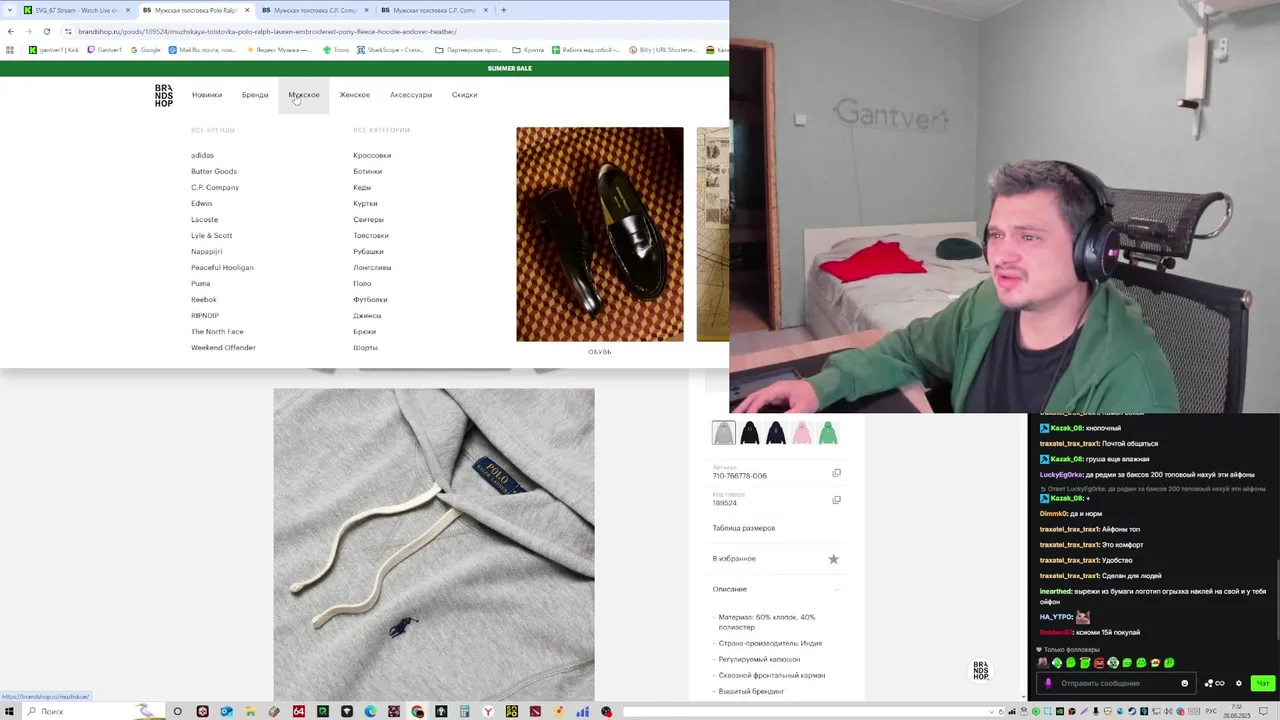Click the chat message input field

(x=1116, y=683)
